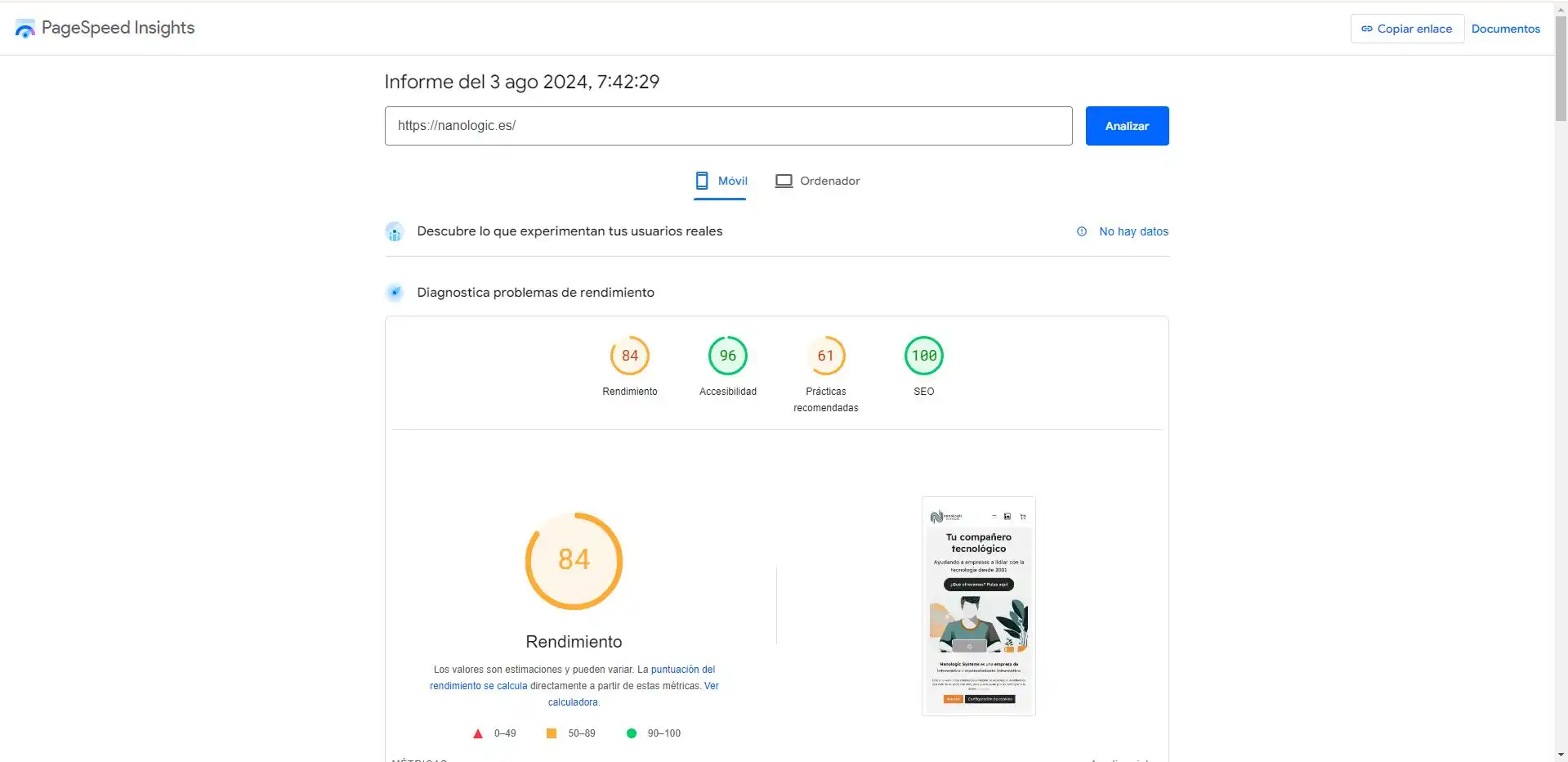Screen dimensions: 1568x762
Task: Switch to the Ordenador tab
Action: [817, 182]
